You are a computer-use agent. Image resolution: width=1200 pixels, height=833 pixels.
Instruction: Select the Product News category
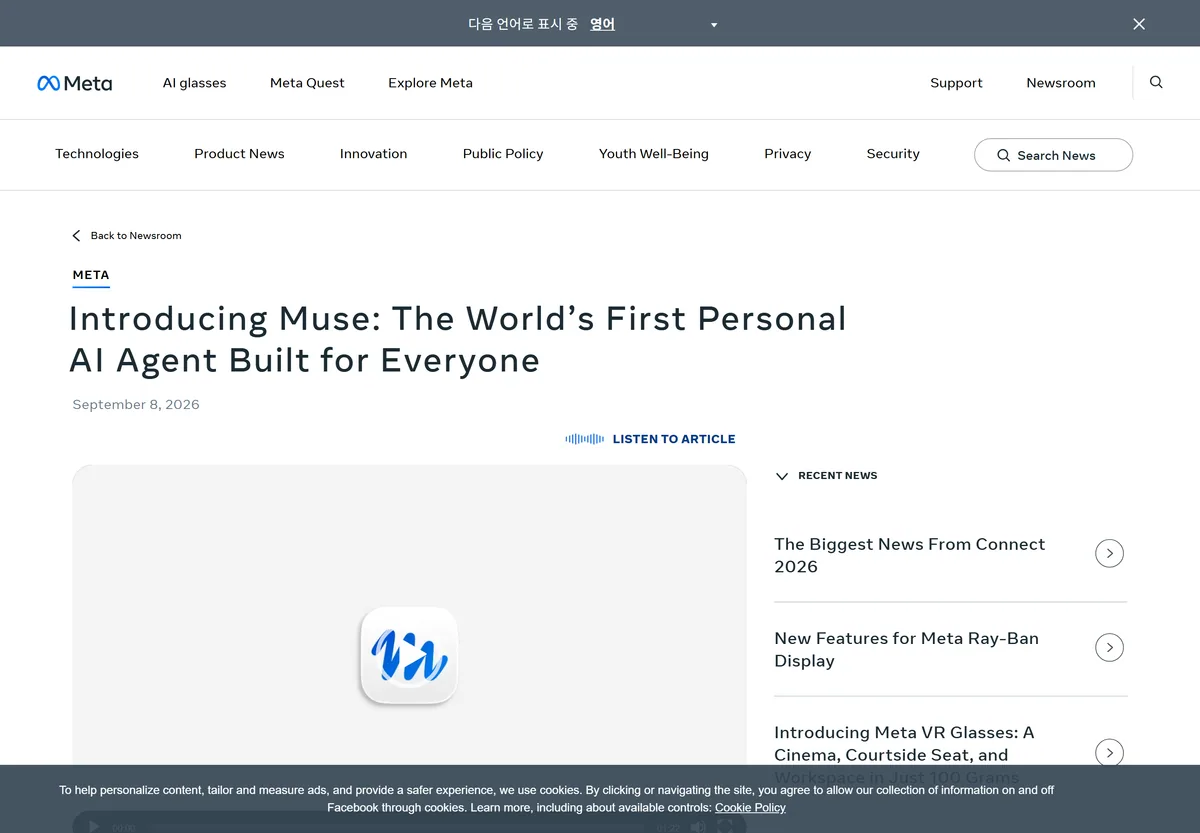239,154
